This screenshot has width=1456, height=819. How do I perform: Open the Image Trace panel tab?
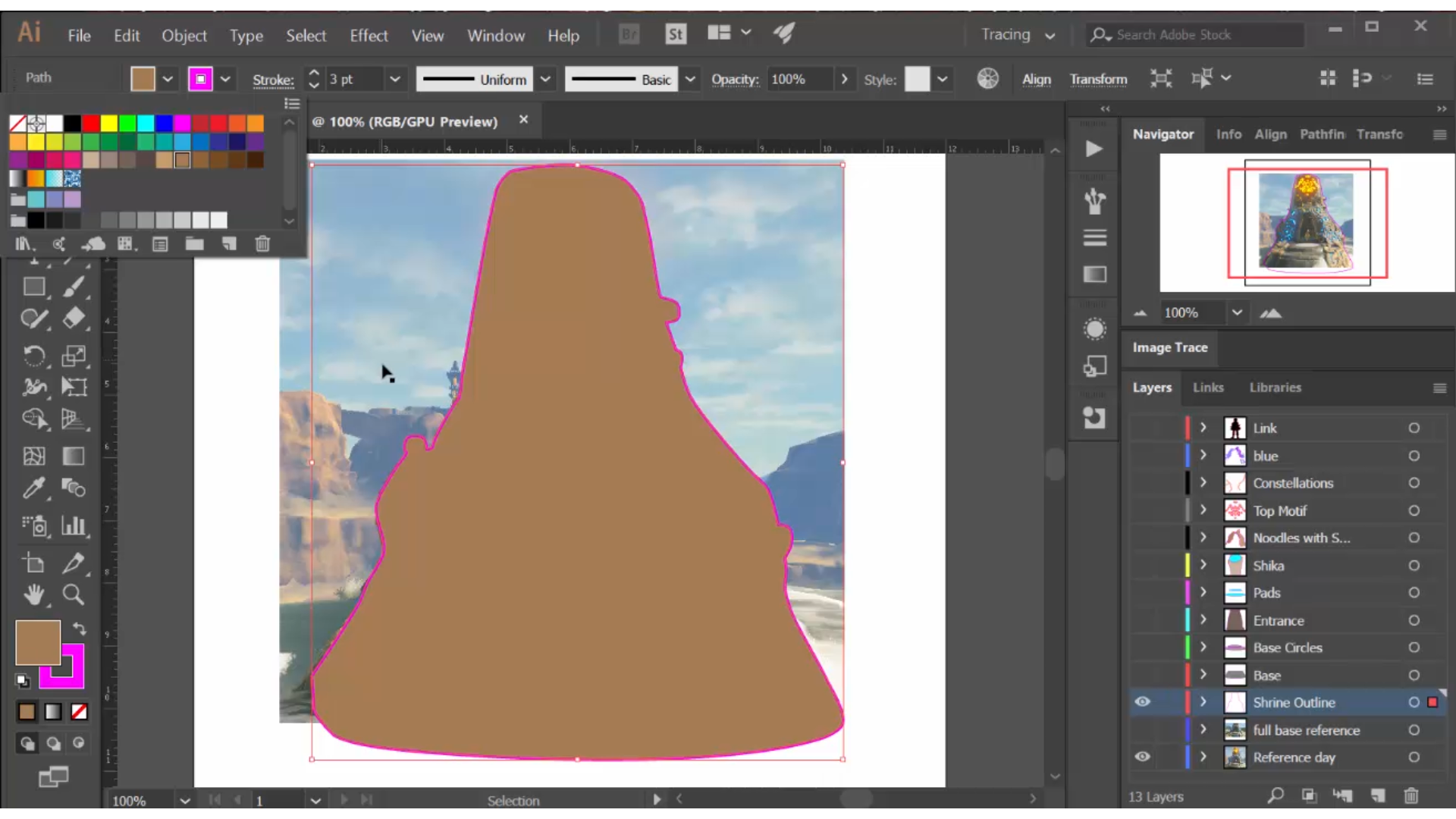[x=1170, y=347]
